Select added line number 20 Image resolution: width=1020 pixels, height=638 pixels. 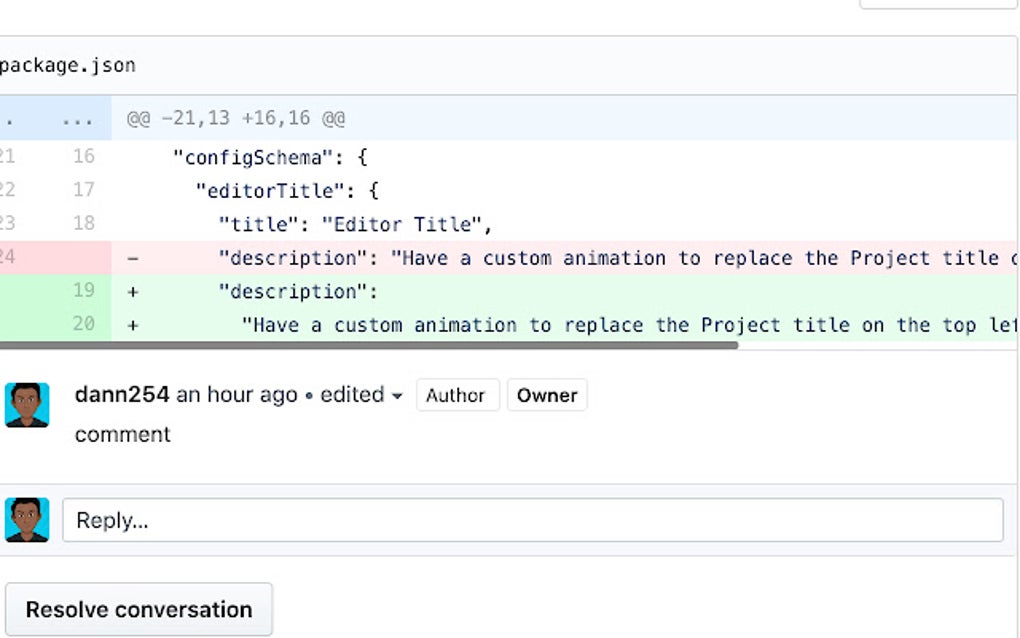tap(84, 324)
